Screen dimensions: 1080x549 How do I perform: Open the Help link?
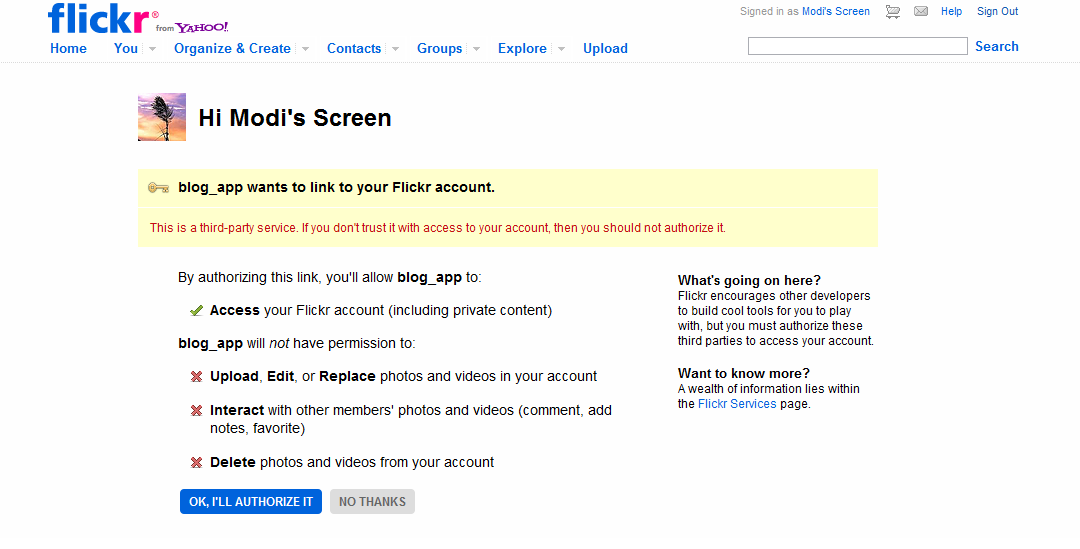951,11
